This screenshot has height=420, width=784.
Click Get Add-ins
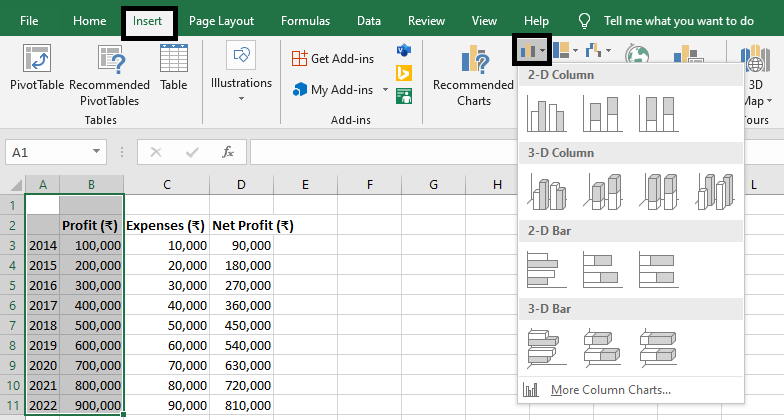pos(333,58)
